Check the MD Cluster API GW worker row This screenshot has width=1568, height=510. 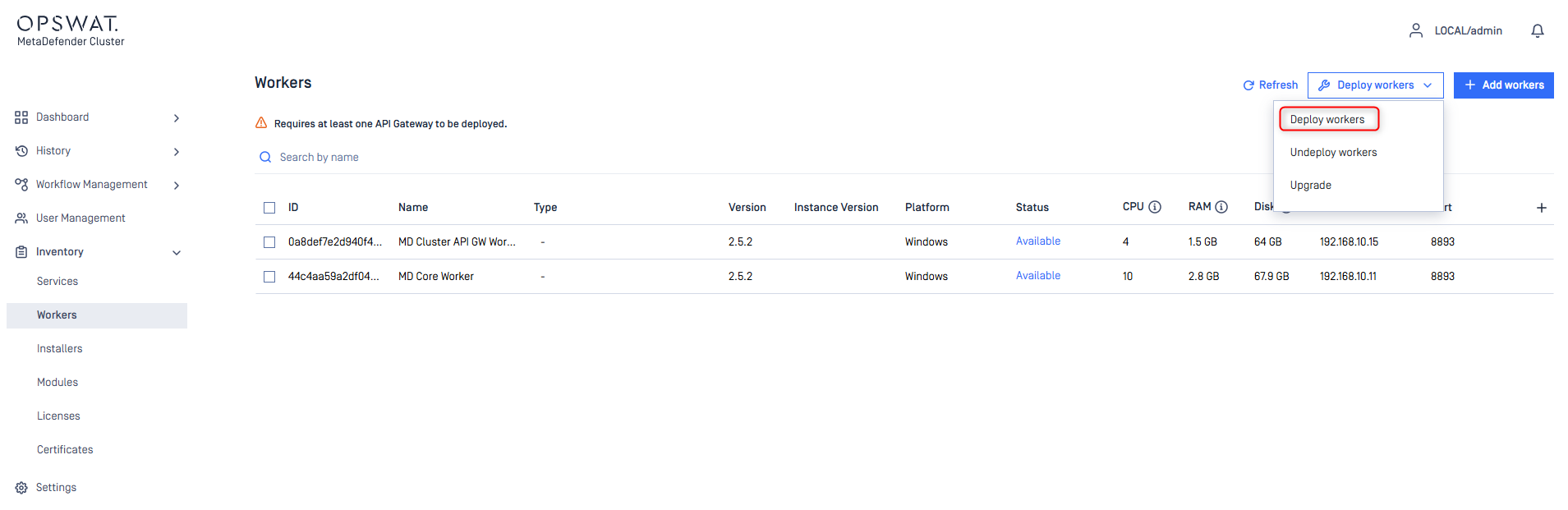point(269,242)
